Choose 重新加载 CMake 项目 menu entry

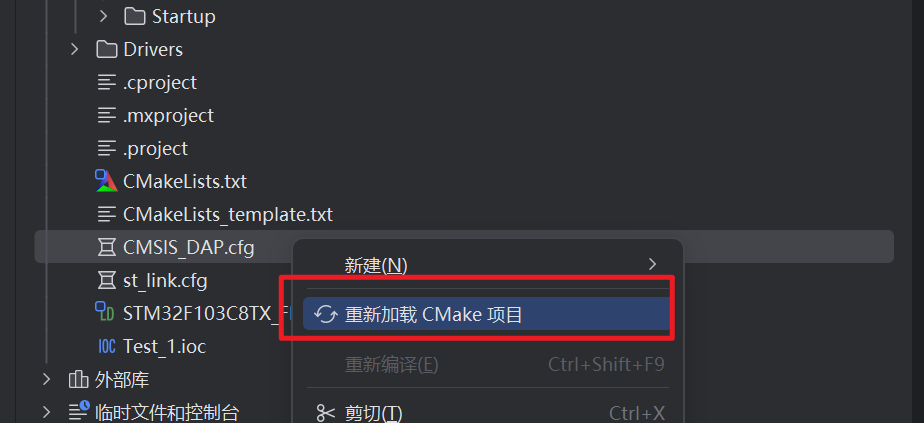[486, 314]
